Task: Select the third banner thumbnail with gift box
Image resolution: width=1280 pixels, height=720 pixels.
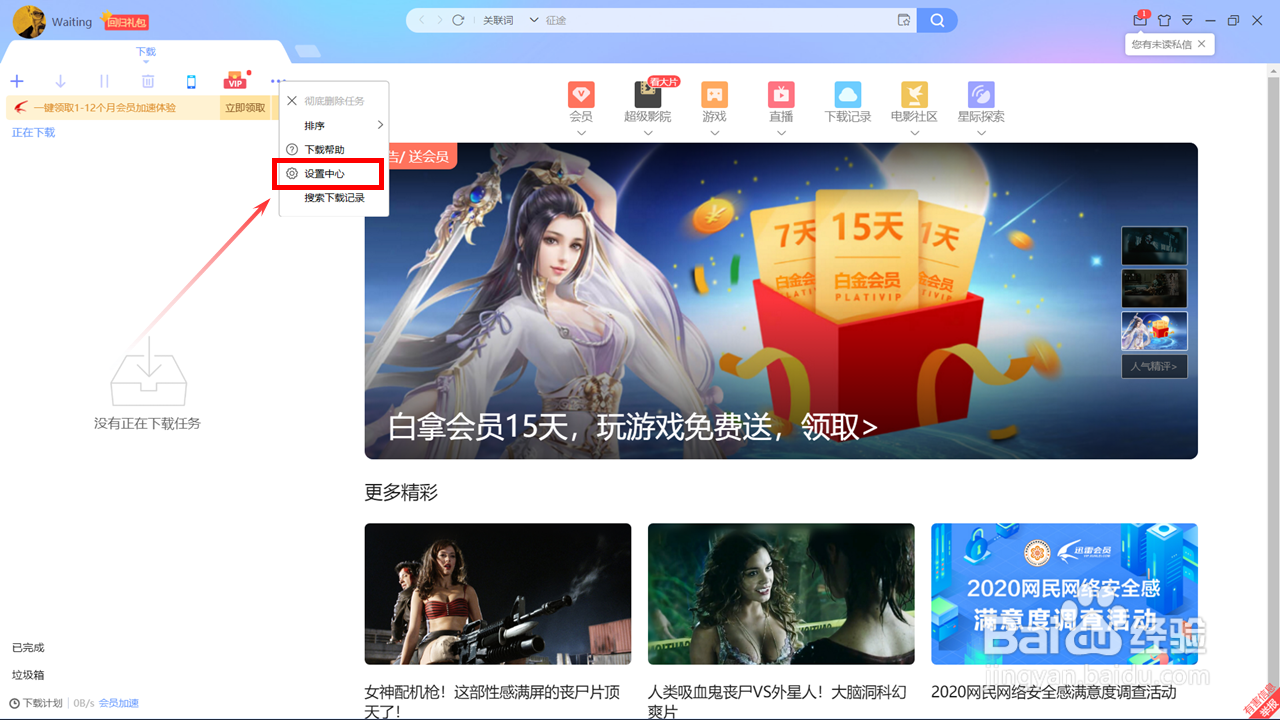Action: click(x=1154, y=331)
